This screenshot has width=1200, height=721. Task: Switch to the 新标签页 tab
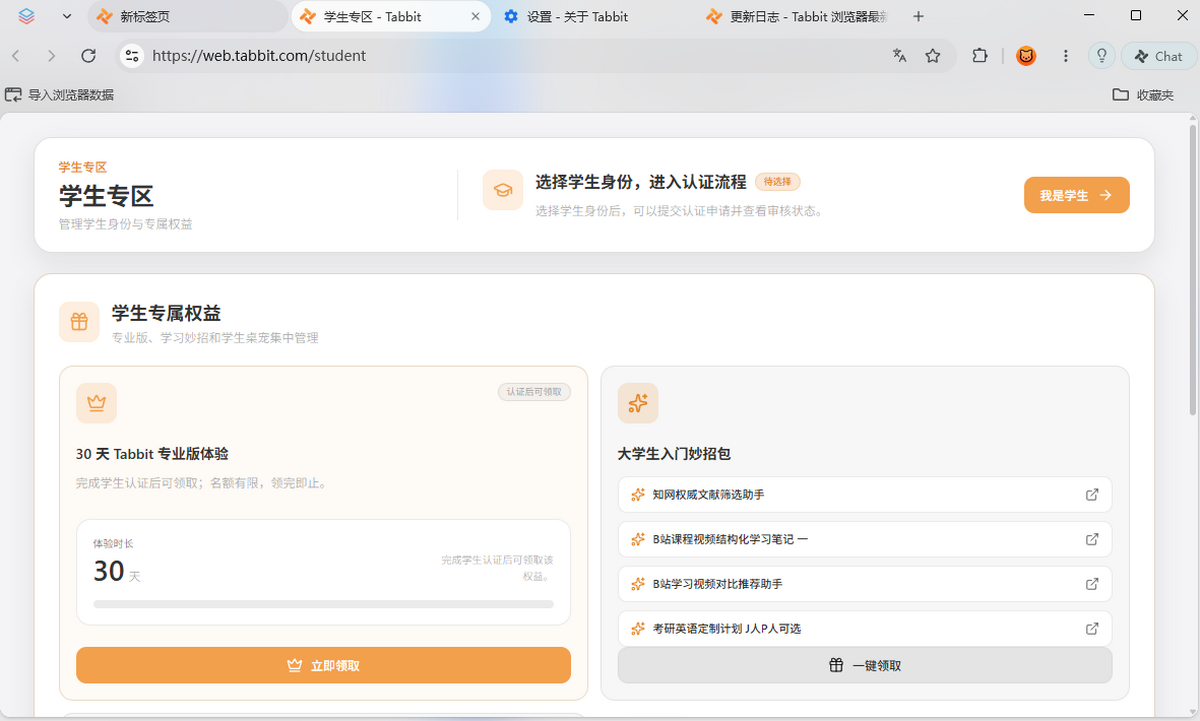click(x=187, y=16)
